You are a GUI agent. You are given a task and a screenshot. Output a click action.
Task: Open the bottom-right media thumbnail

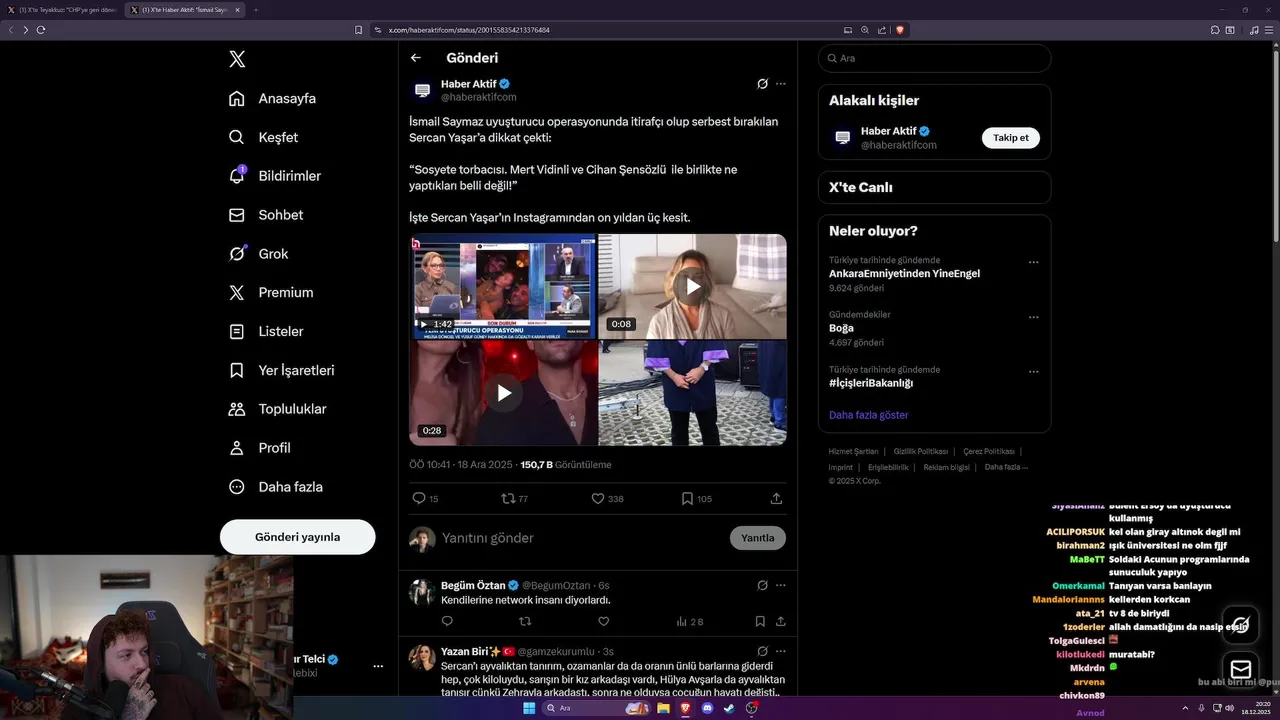692,393
